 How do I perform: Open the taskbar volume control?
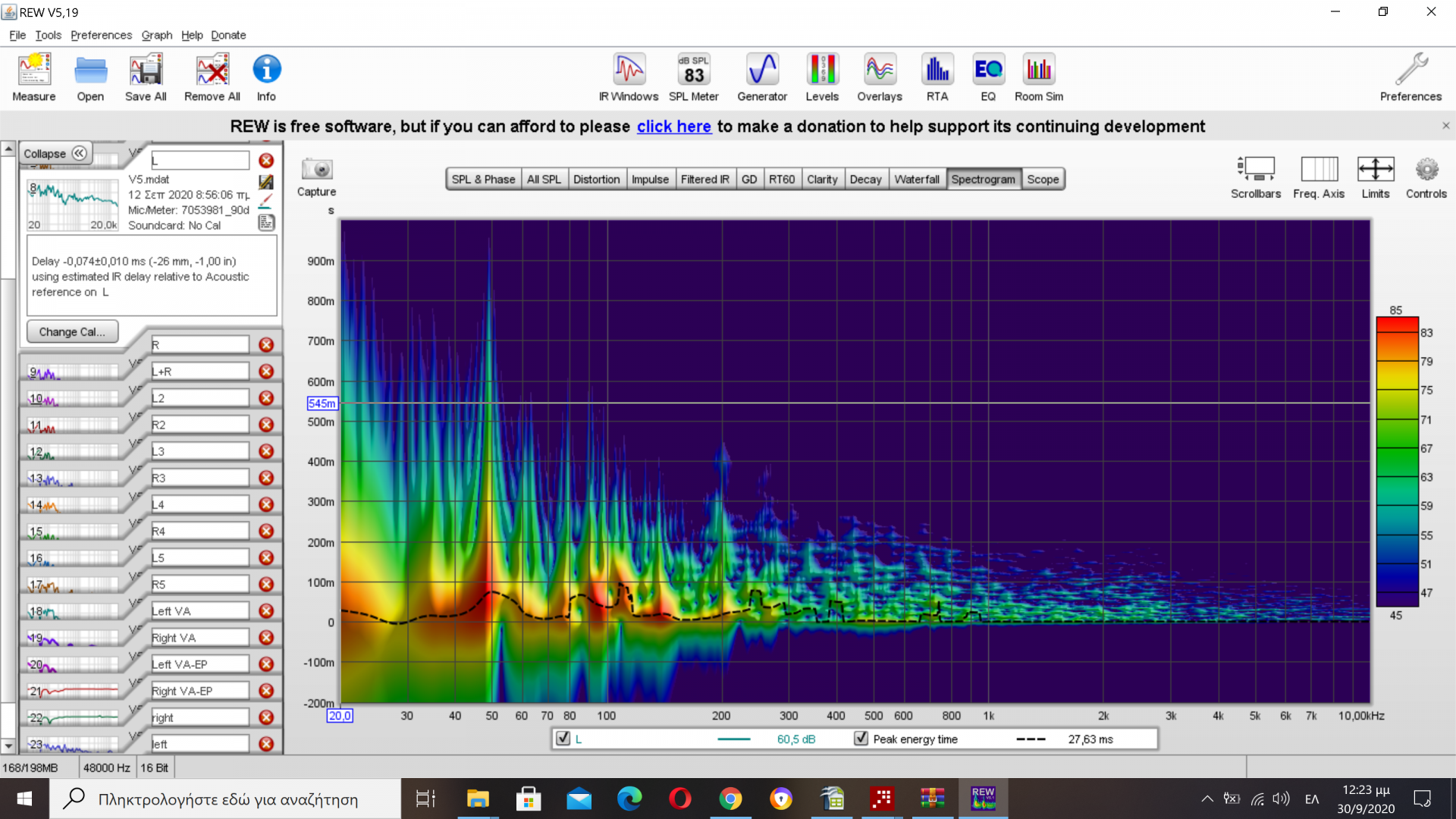(1281, 799)
